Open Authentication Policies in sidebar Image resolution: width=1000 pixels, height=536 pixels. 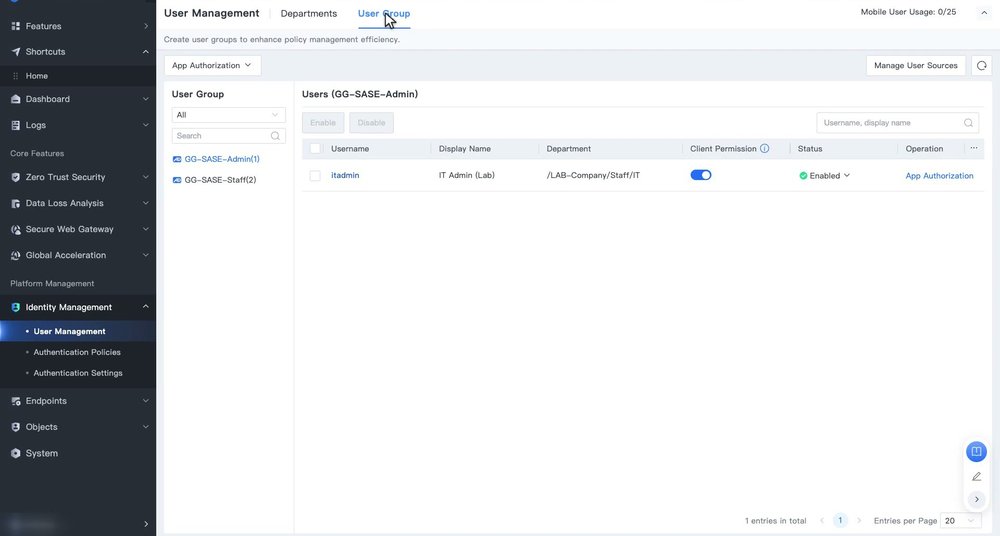pos(77,352)
